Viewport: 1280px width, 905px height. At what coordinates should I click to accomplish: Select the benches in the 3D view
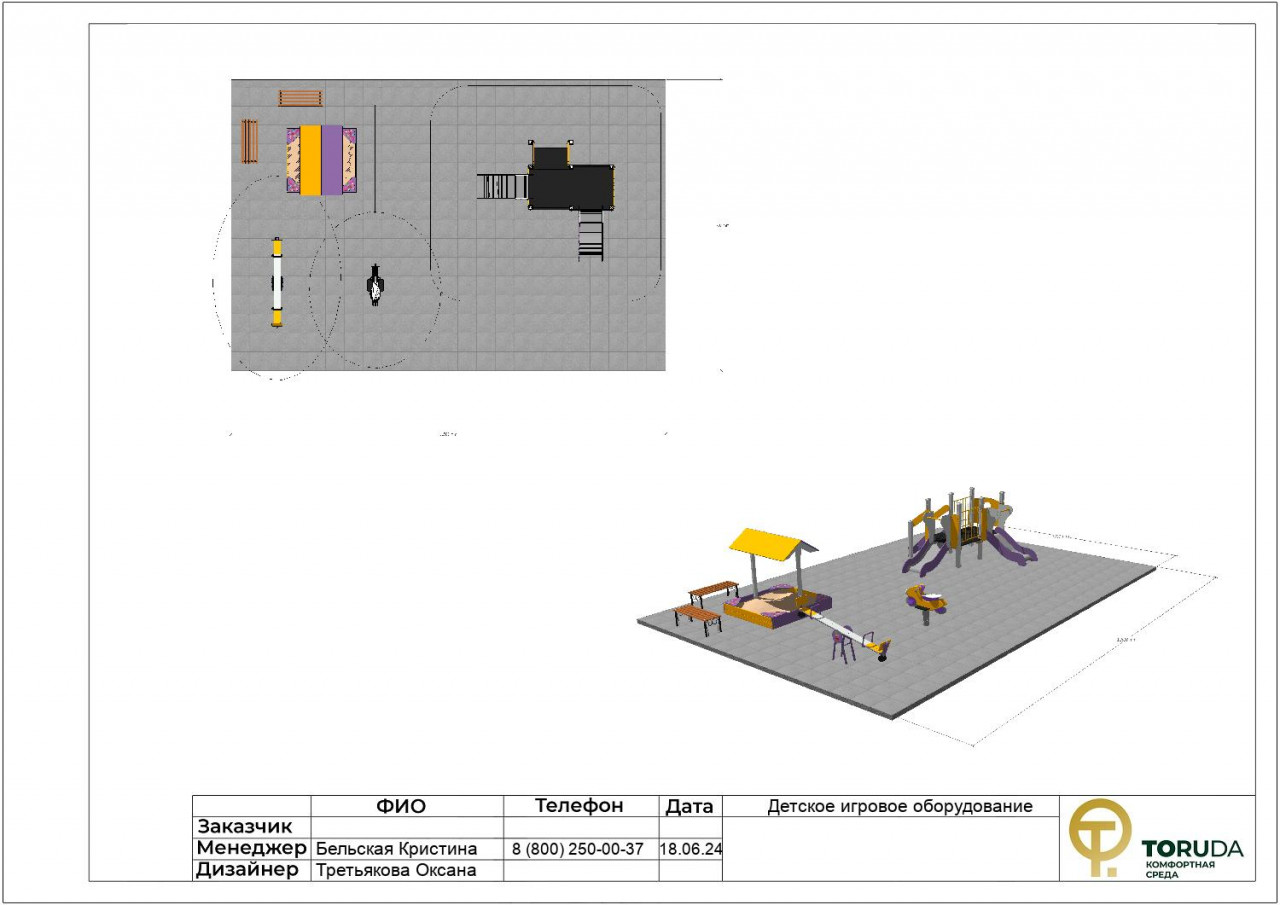[706, 605]
